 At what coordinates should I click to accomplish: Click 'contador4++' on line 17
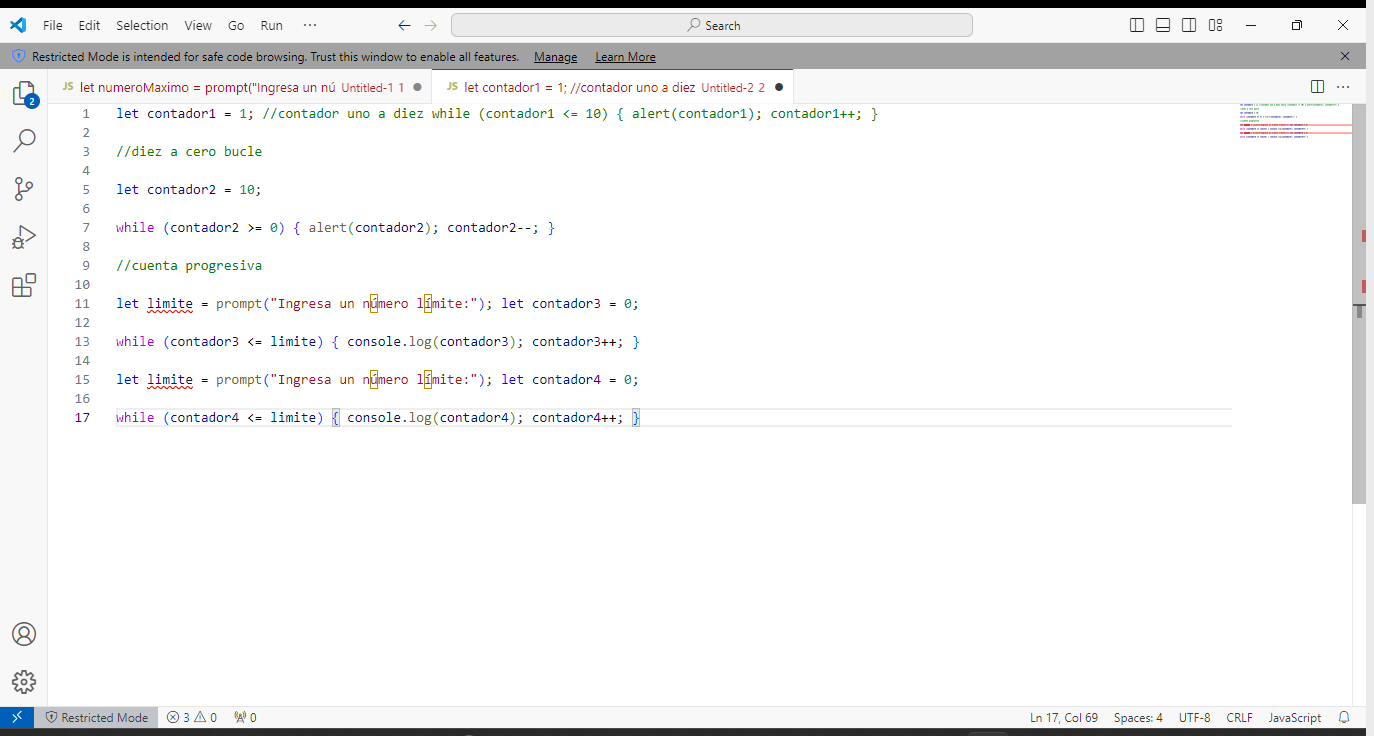tap(574, 417)
